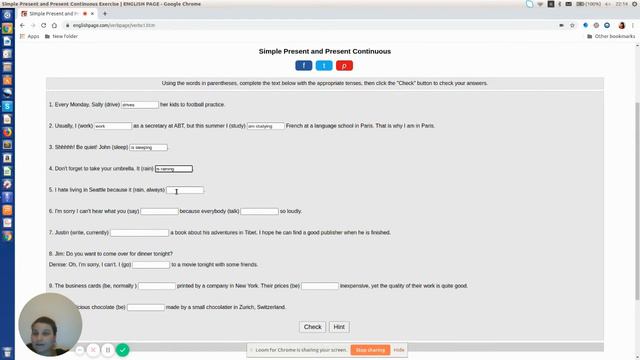Viewport: 640px width, 360px height.
Task: Select the study answer field in sentence 2
Action: 266,126
